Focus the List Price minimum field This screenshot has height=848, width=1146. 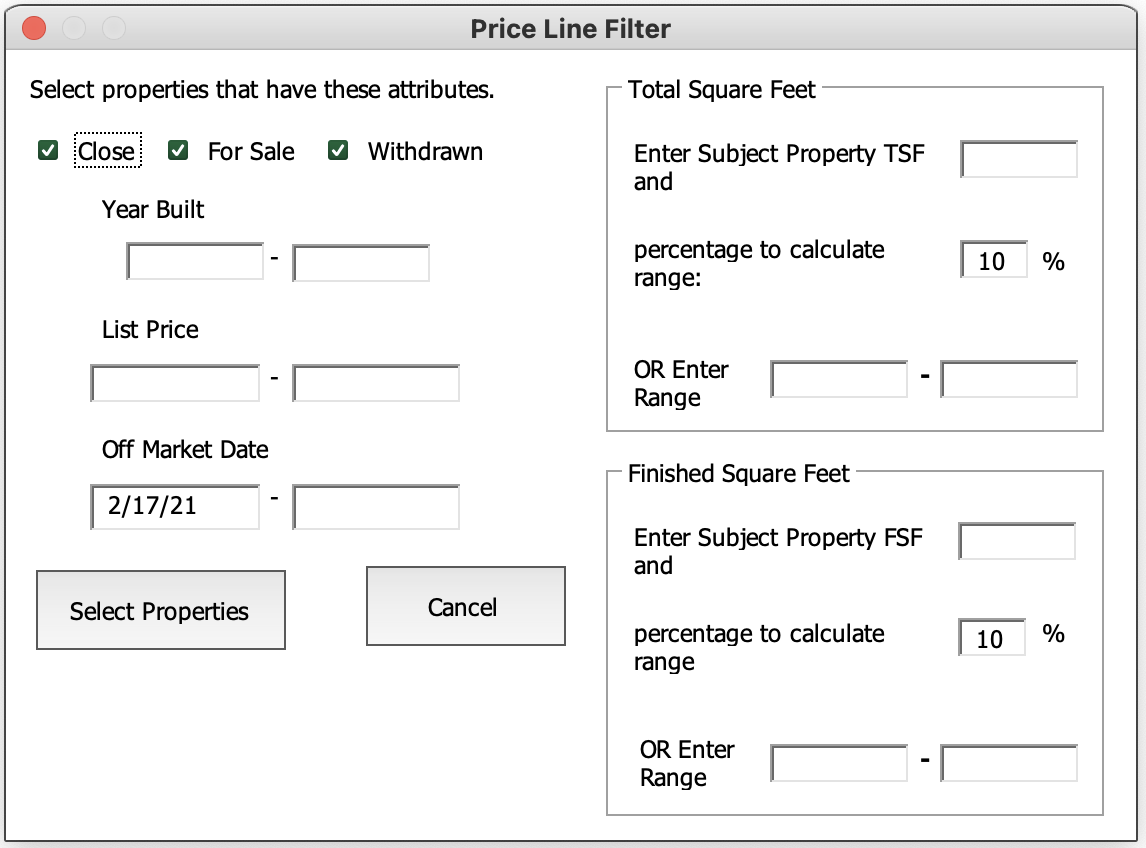pos(175,383)
